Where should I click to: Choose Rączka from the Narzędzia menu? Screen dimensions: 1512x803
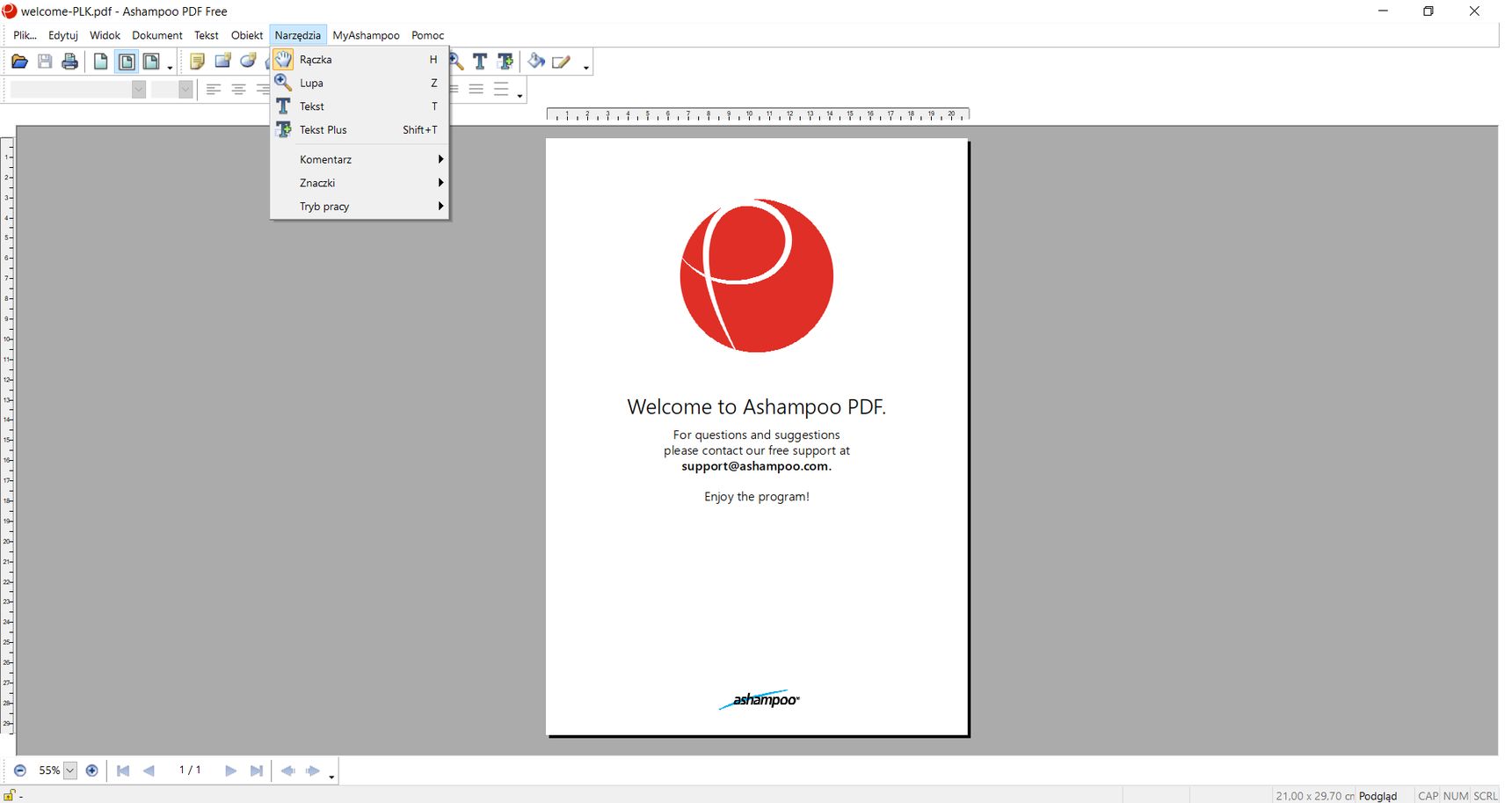pos(360,60)
